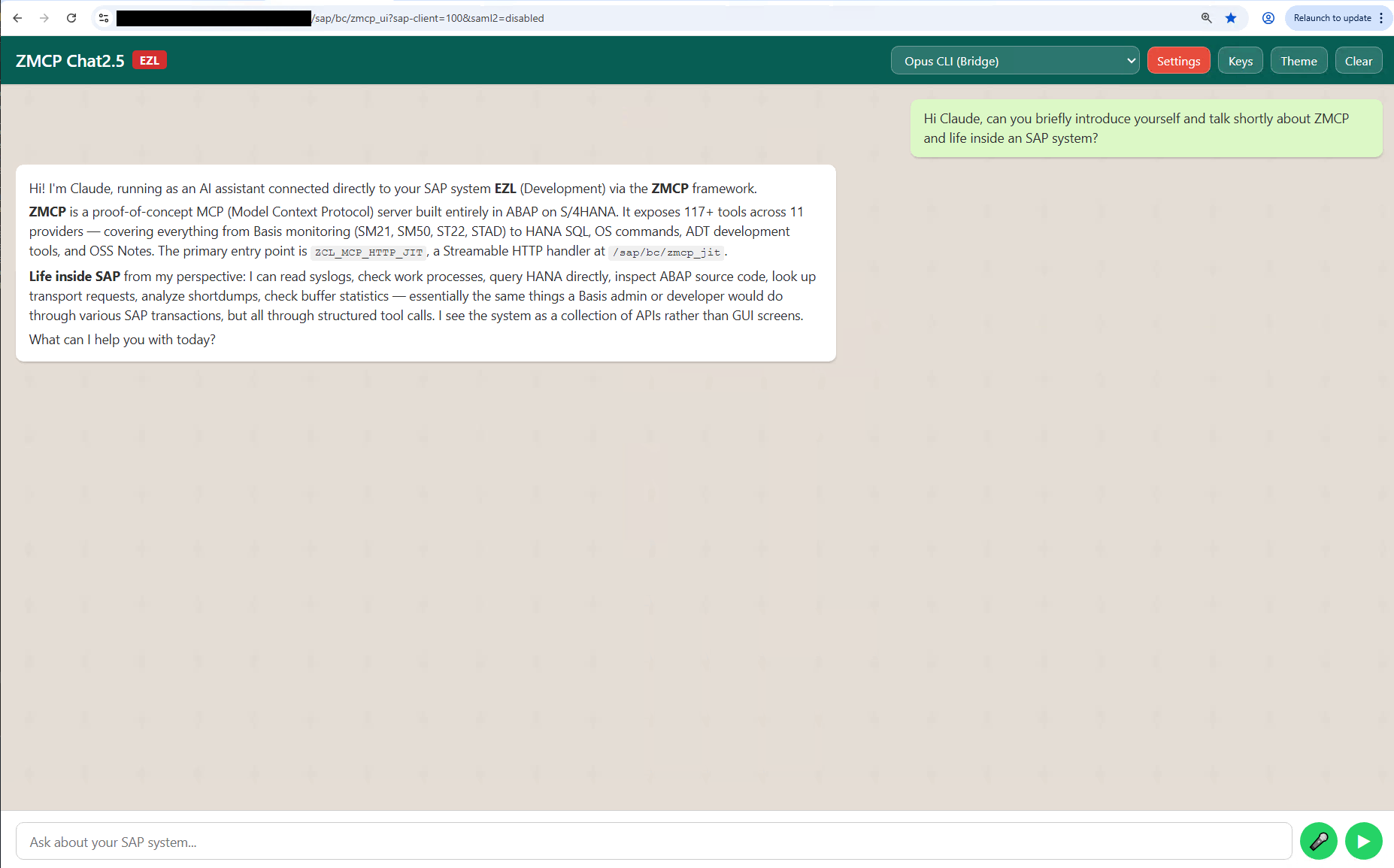Screen dimensions: 1394x868
Task: Click the ZCL_MCP_HTTP_JIT code text
Action: point(368,253)
